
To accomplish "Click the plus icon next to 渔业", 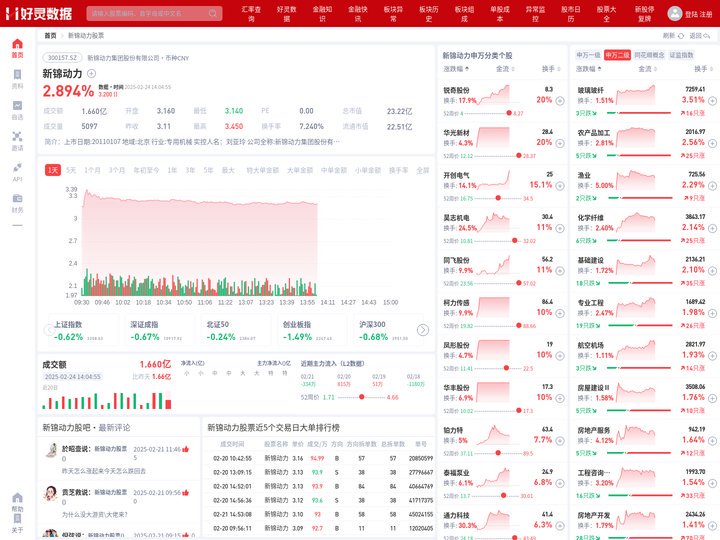I will pos(712,186).
